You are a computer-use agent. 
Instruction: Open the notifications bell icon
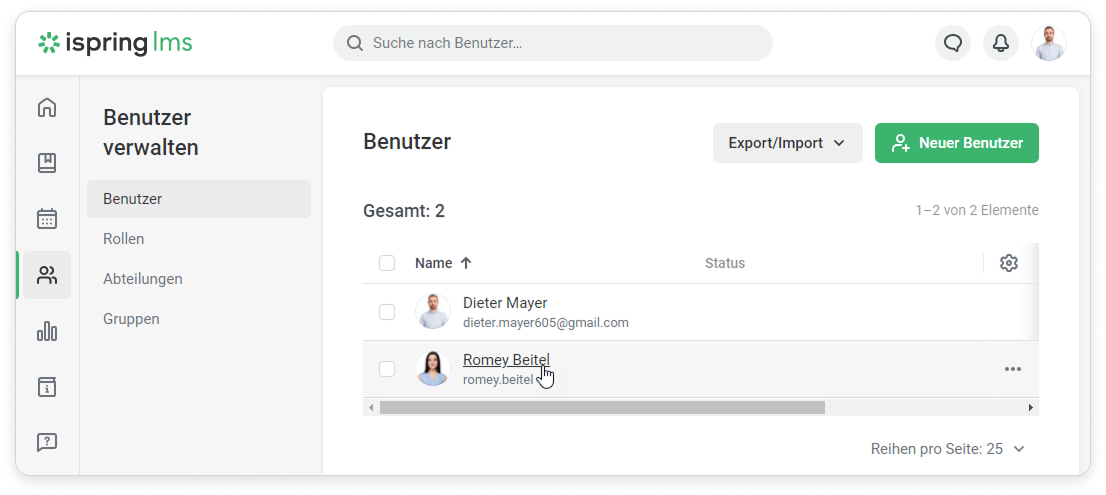1000,43
